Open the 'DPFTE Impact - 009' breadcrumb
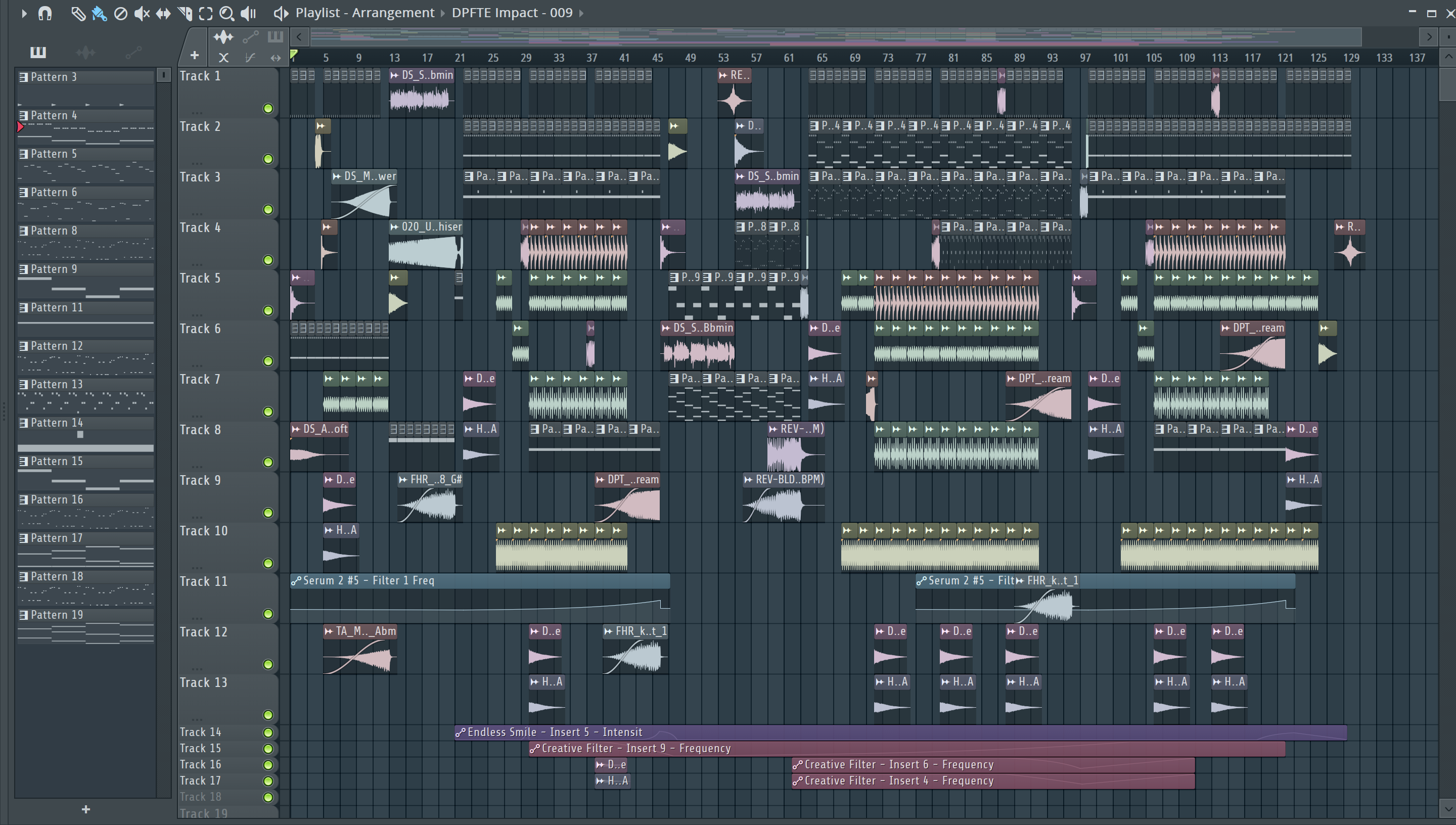 click(512, 13)
